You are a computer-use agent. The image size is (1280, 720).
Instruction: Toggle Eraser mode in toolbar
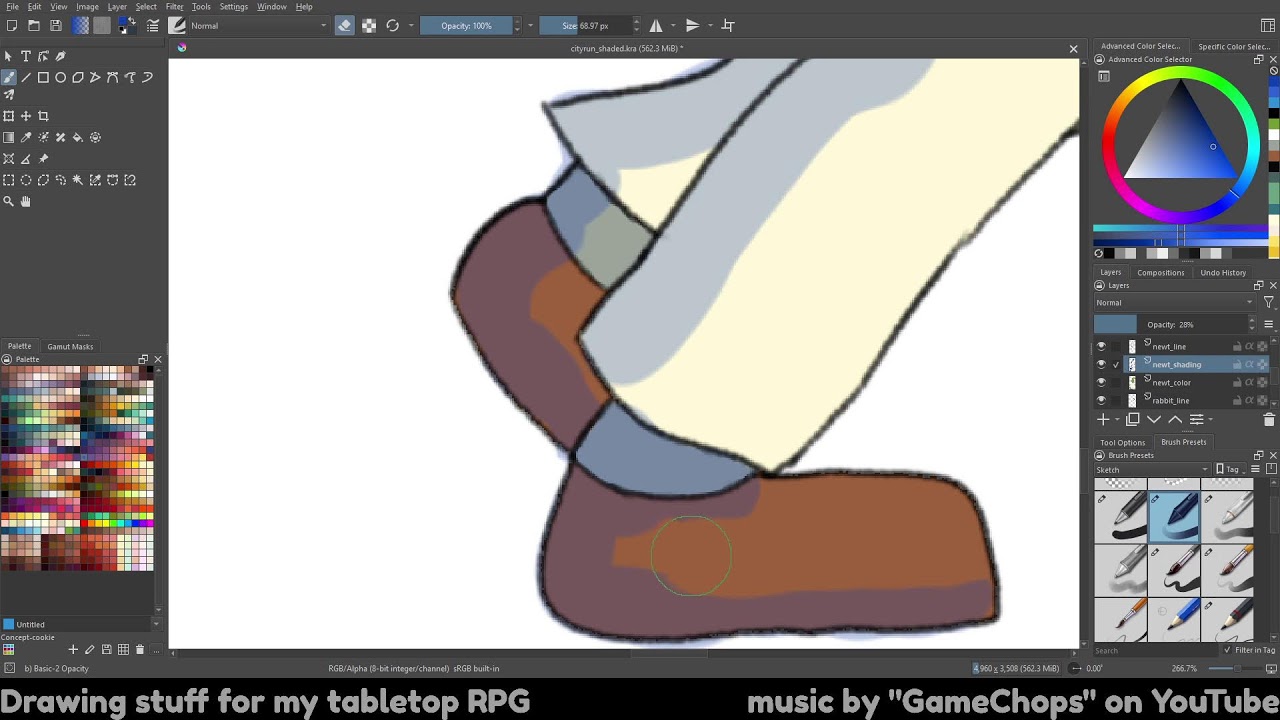point(345,25)
